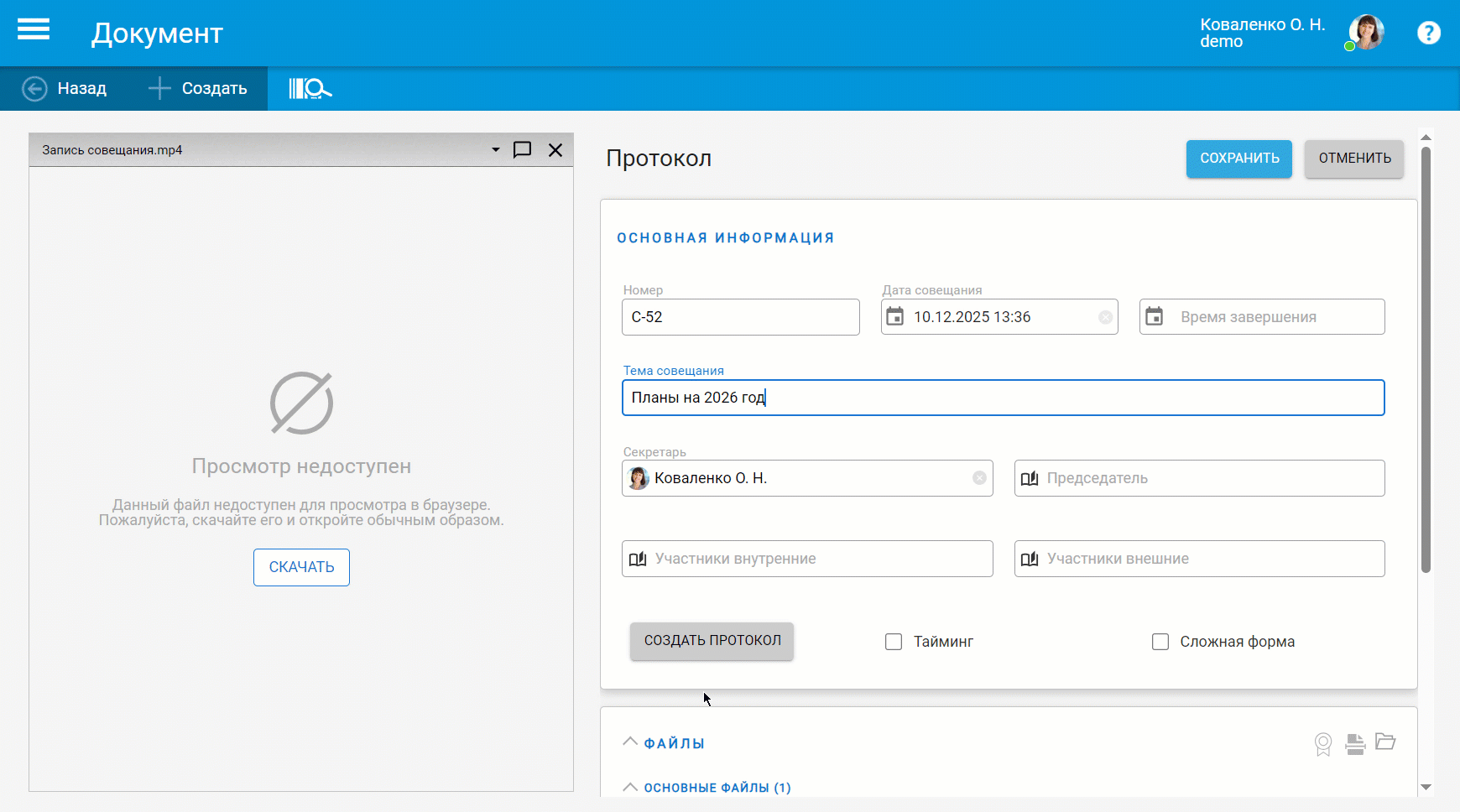
Task: Click the signature certificate icon in Файлы
Action: click(1323, 743)
